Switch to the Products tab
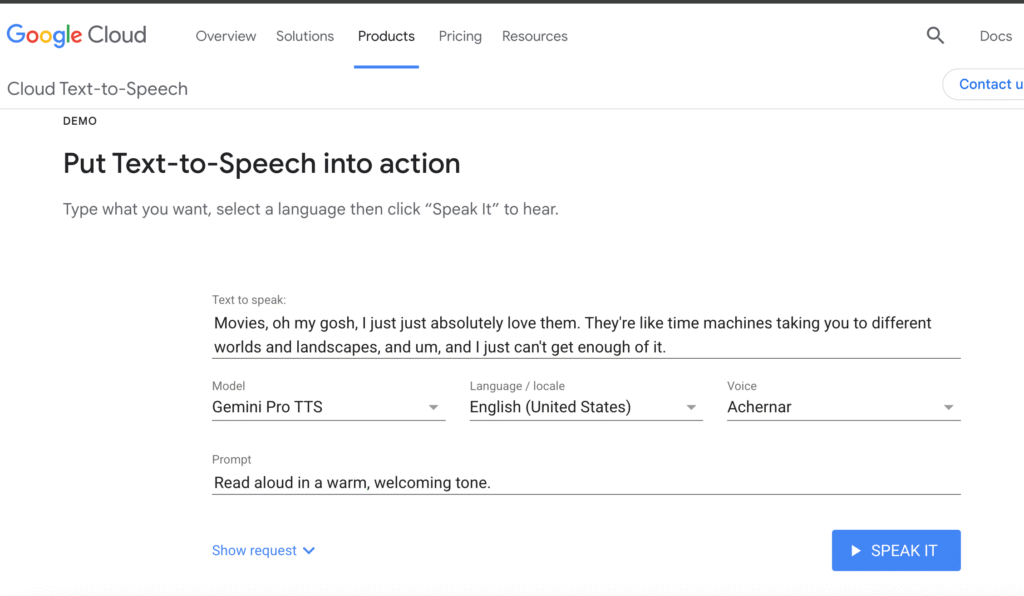 [x=386, y=36]
